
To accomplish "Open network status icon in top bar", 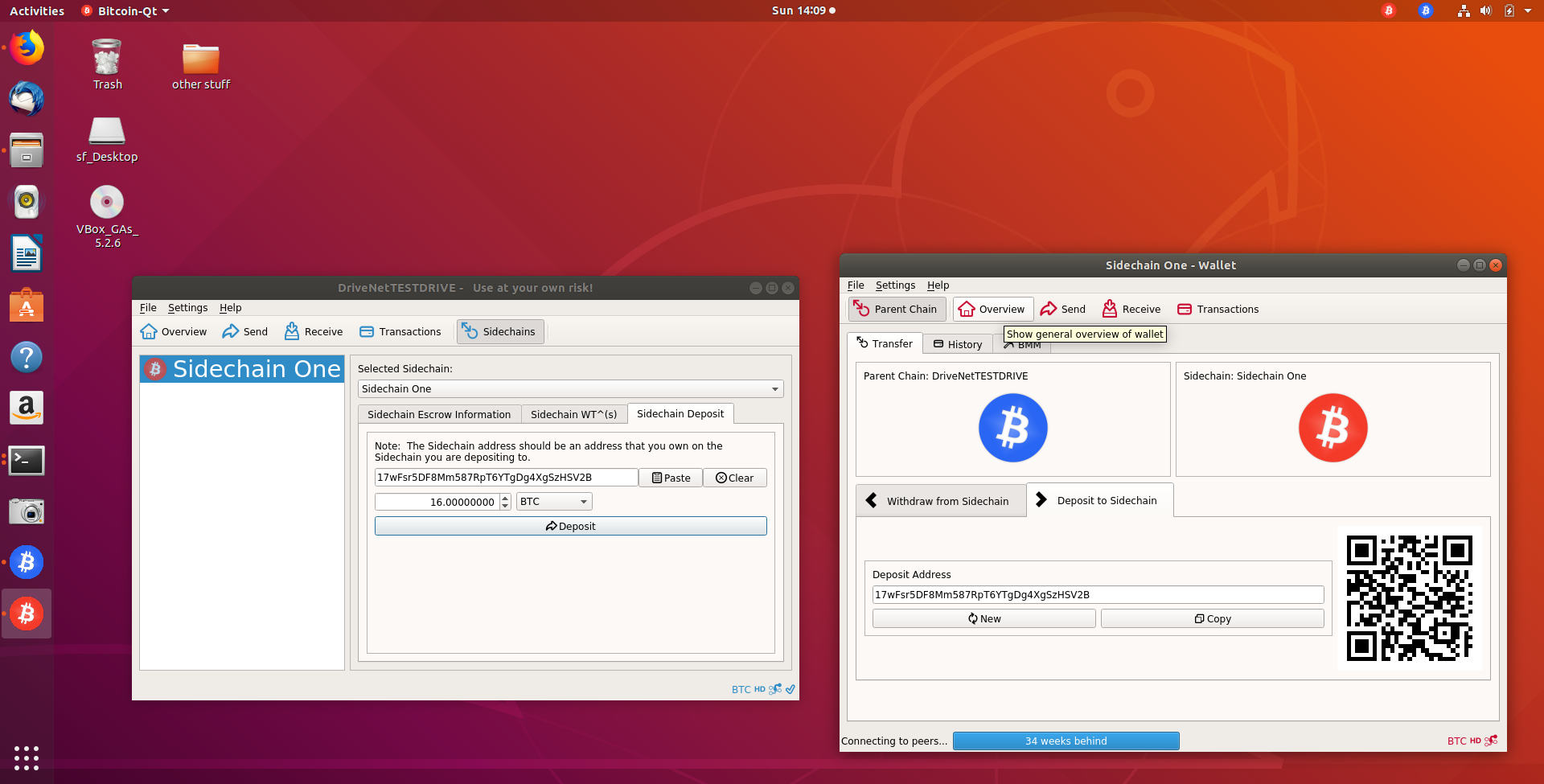I will 1464,10.
